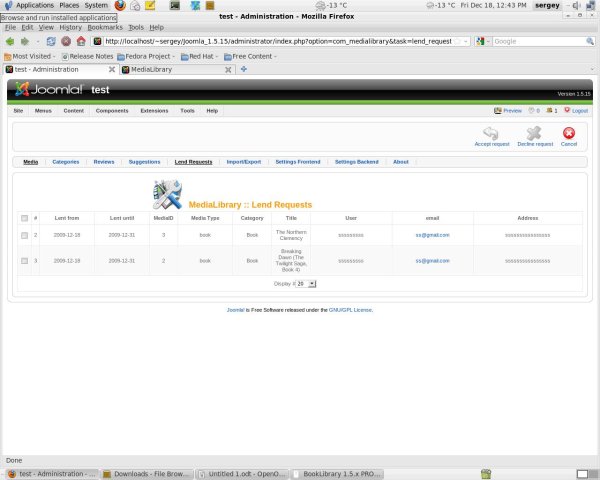This screenshot has width=600, height=480.
Task: Open the notes icon in top panel
Action: pos(150,5)
